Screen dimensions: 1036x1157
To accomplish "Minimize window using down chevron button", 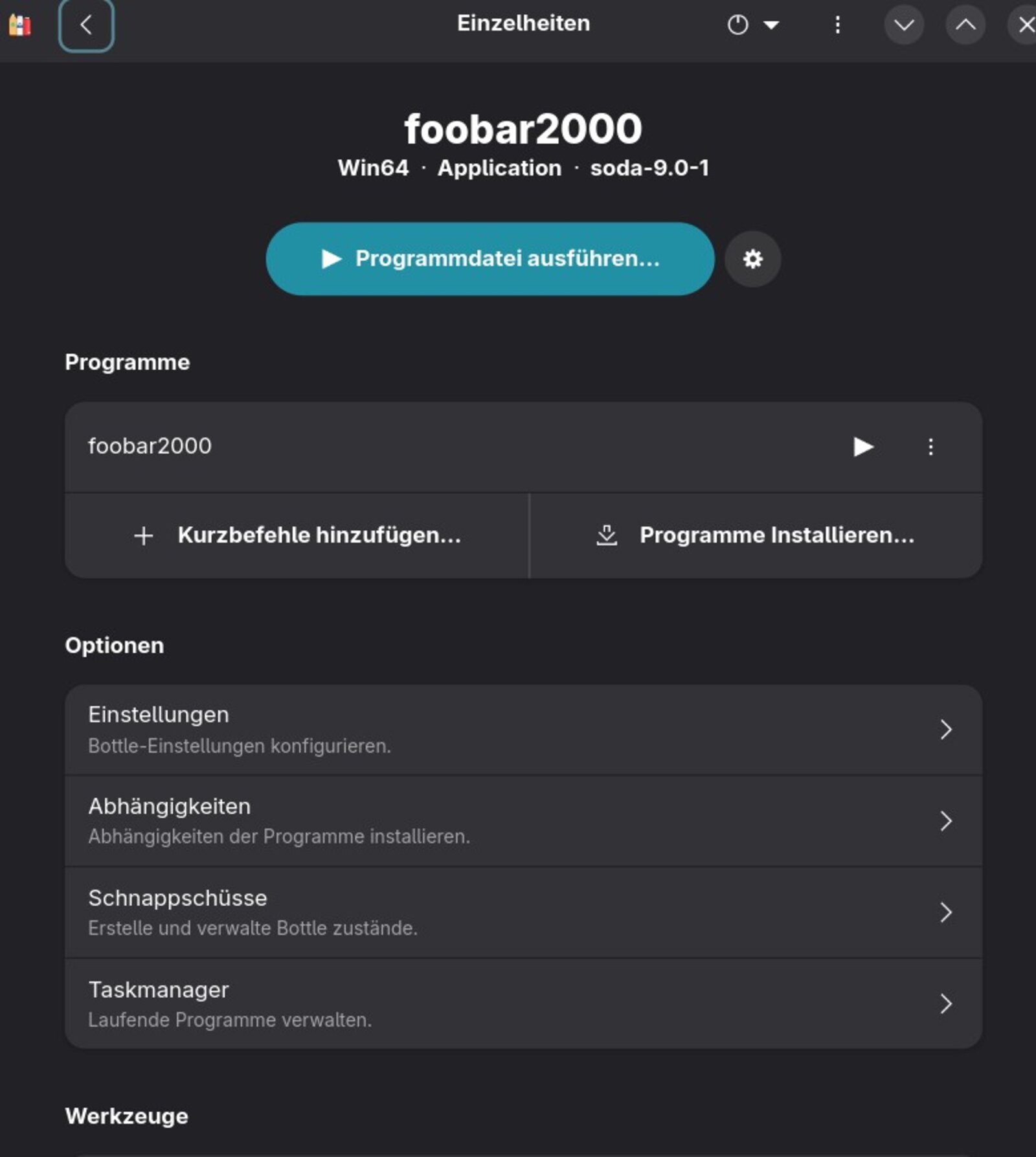I will coord(904,25).
